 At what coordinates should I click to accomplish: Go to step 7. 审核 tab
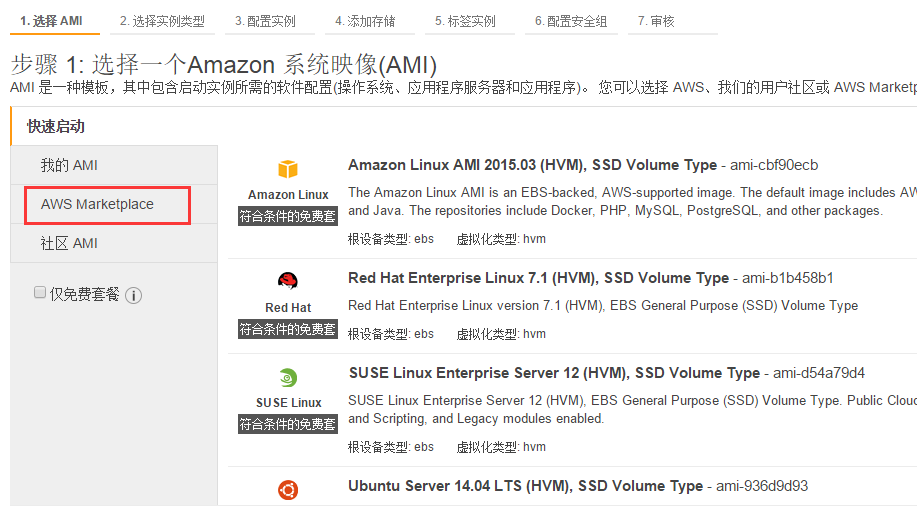click(x=673, y=22)
